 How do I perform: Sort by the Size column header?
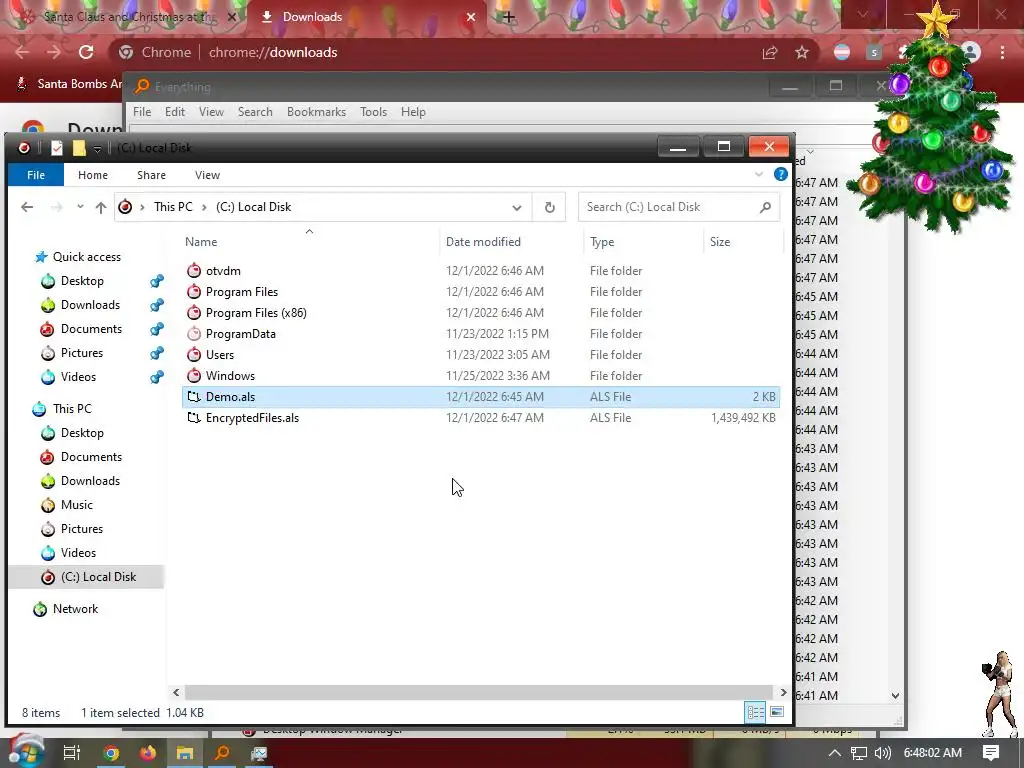click(743, 242)
